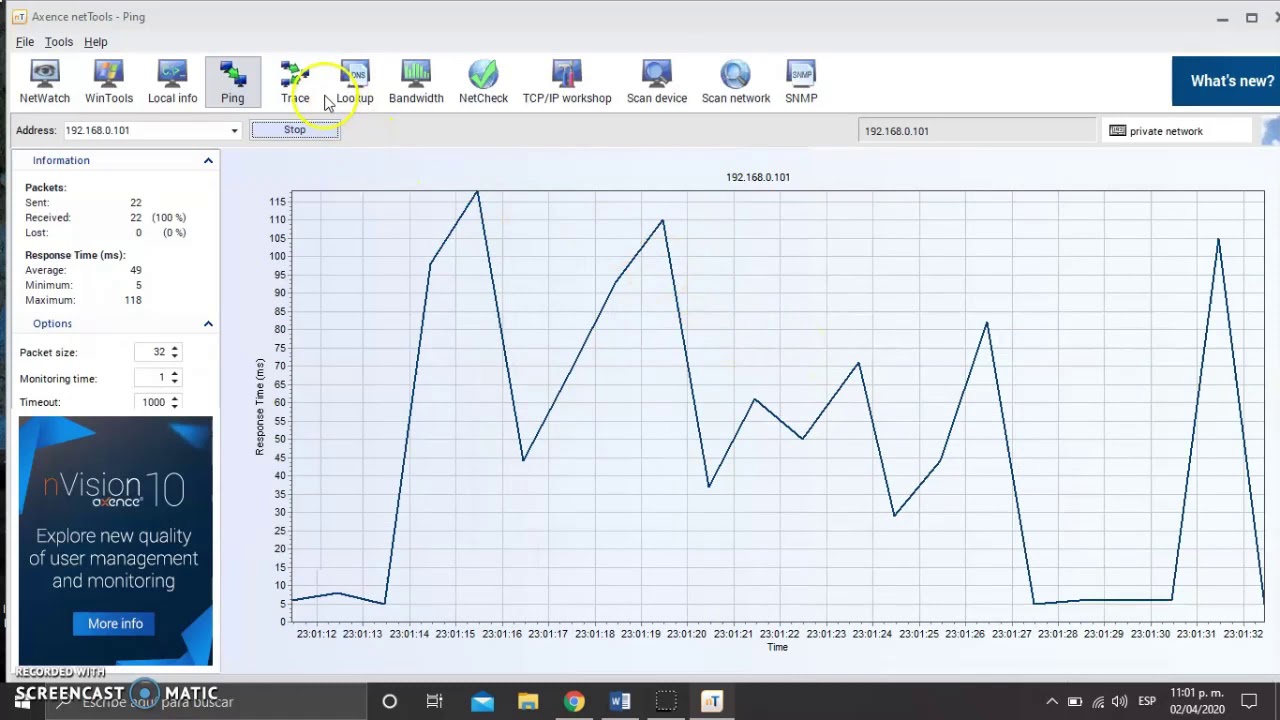
Task: Click the Average response time value 49
Action: tap(135, 270)
